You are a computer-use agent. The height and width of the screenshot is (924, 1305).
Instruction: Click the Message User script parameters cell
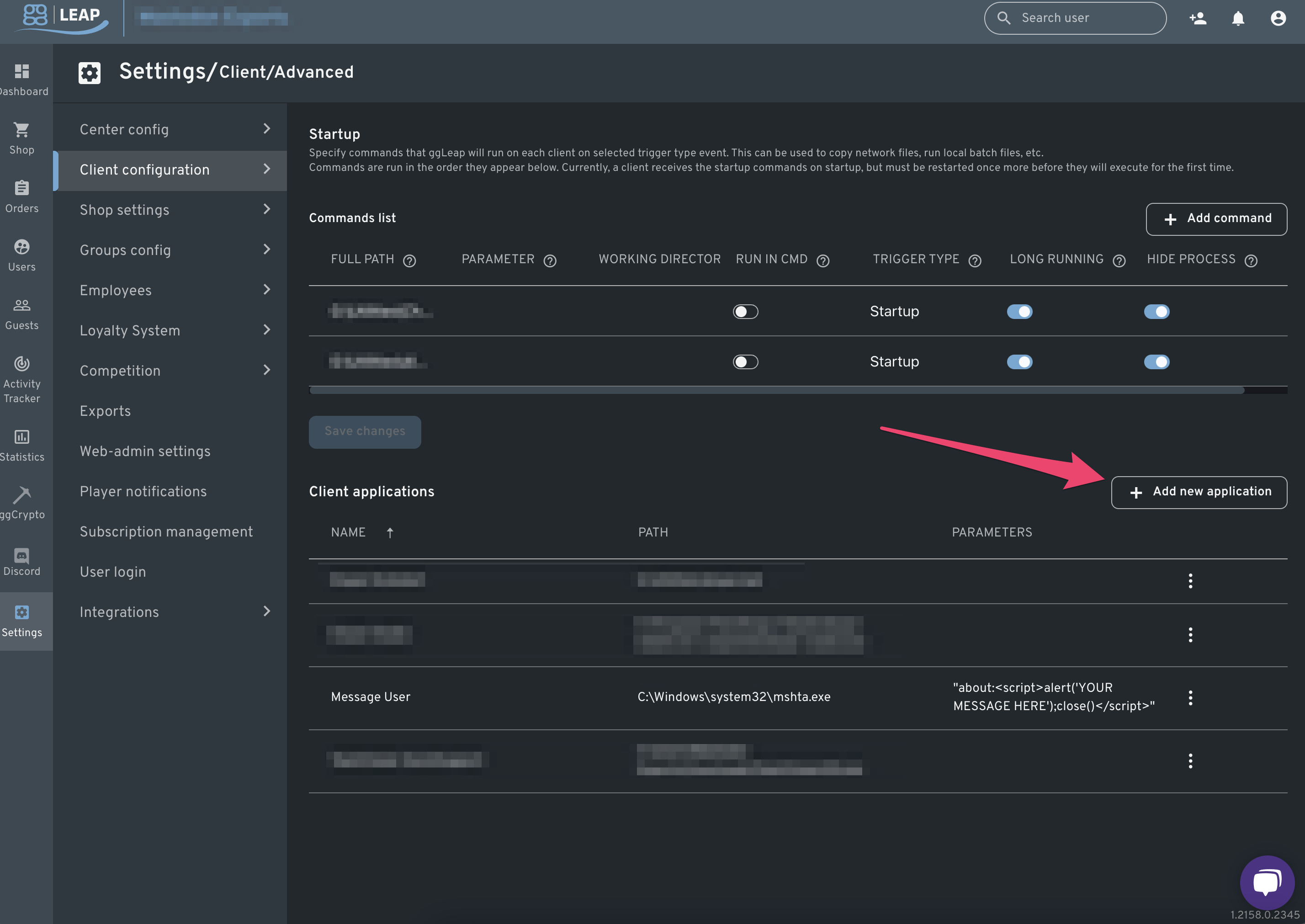1054,697
